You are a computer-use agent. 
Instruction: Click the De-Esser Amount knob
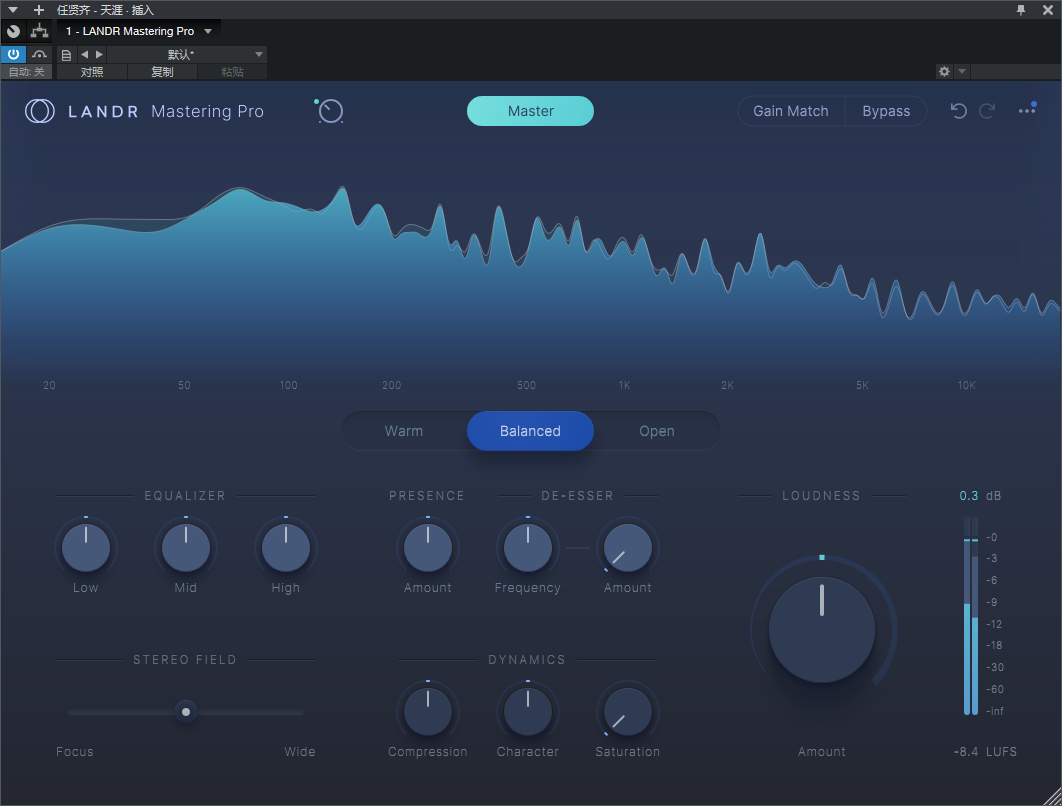click(628, 547)
